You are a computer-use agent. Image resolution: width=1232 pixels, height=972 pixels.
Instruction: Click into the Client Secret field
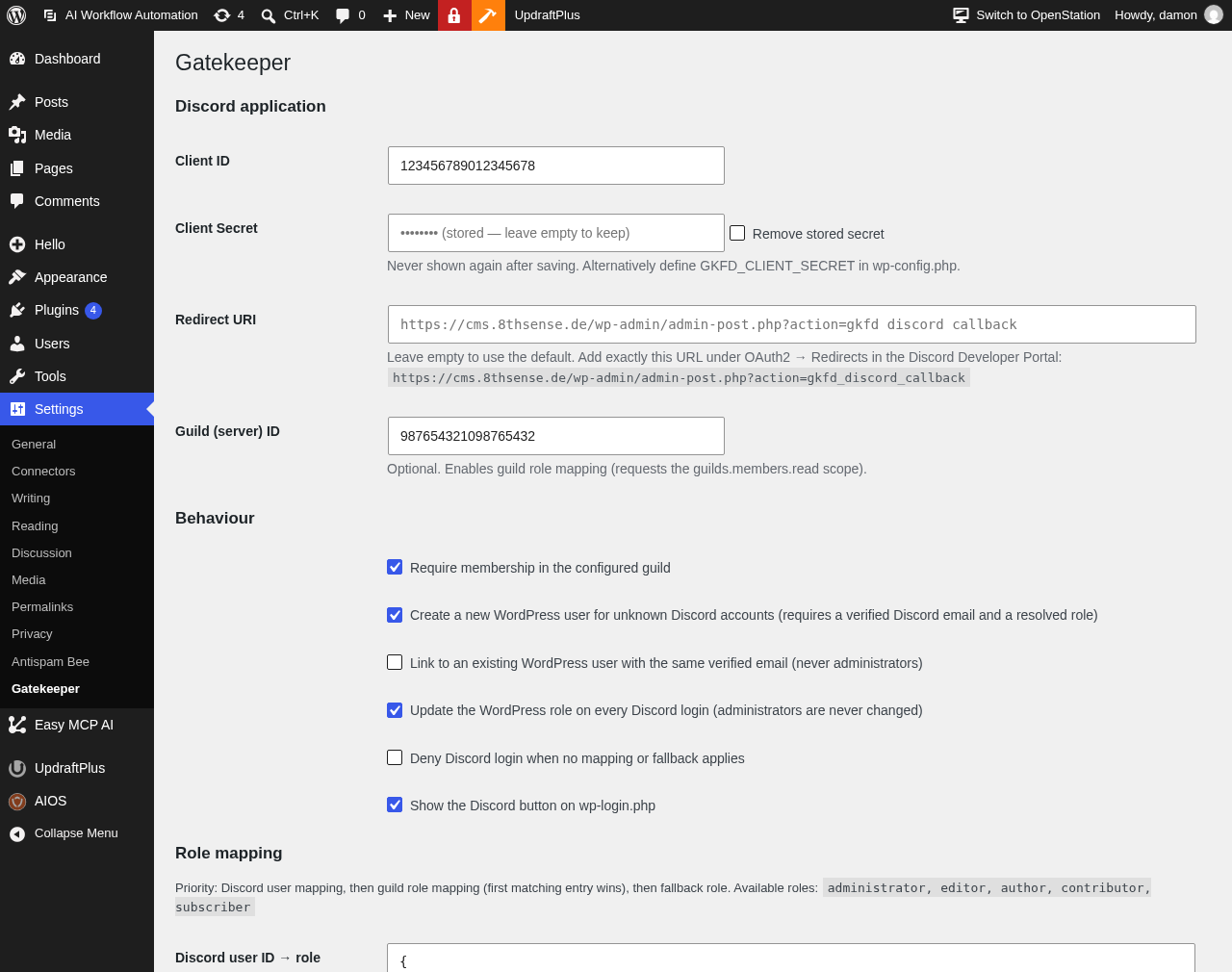pyautogui.click(x=556, y=233)
